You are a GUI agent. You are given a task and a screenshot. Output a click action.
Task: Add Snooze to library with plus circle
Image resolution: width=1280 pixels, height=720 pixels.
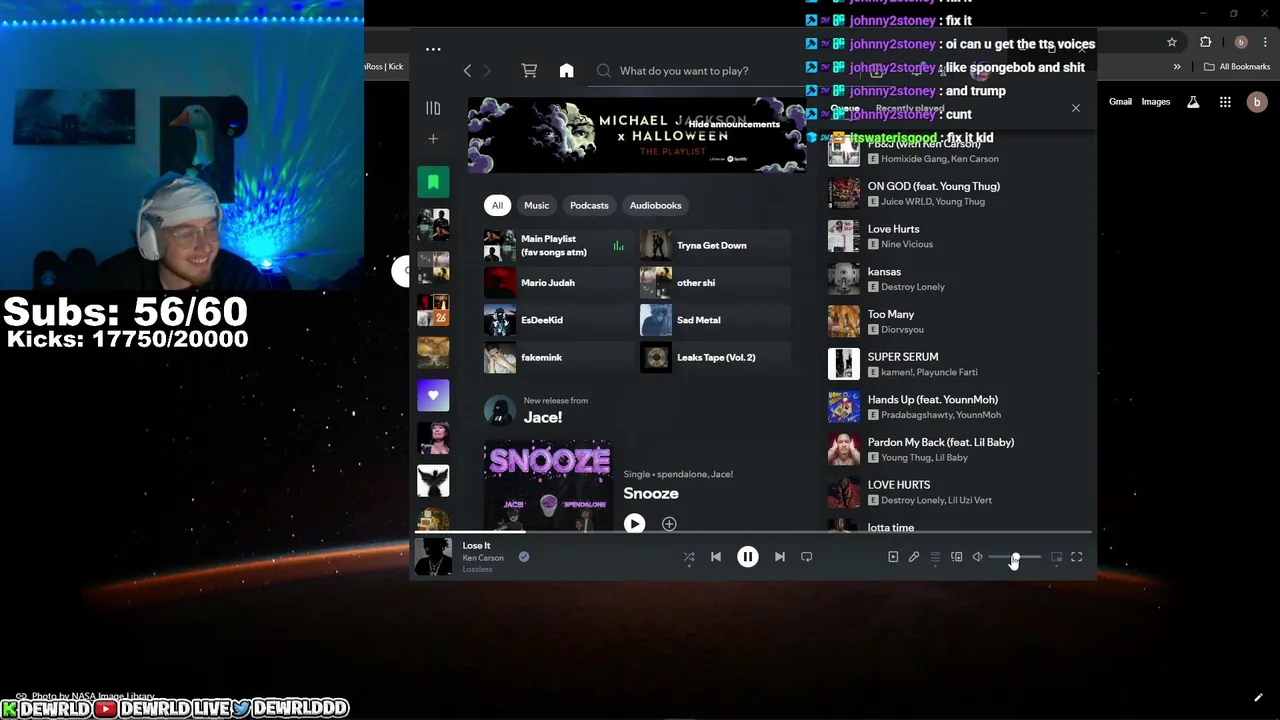click(x=669, y=524)
